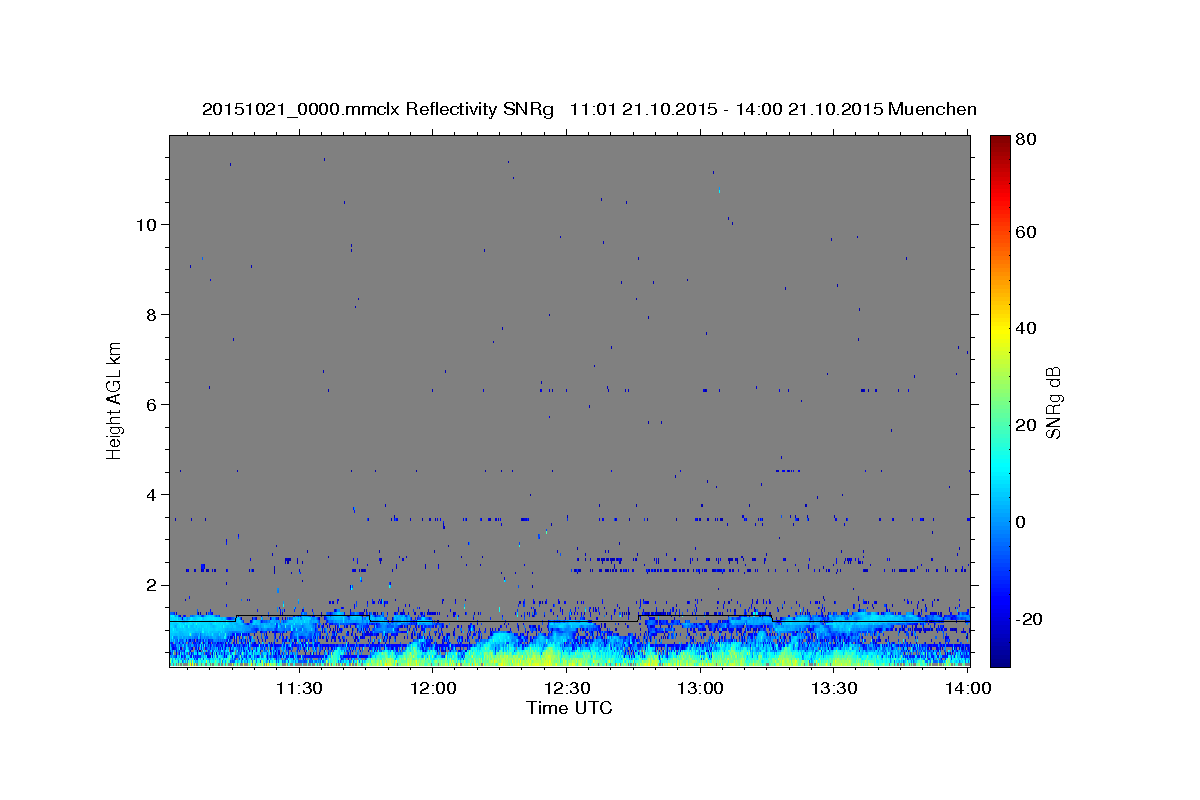The height and width of the screenshot is (800, 1200).
Task: Click the colorbar value -20
Action: 1031,619
